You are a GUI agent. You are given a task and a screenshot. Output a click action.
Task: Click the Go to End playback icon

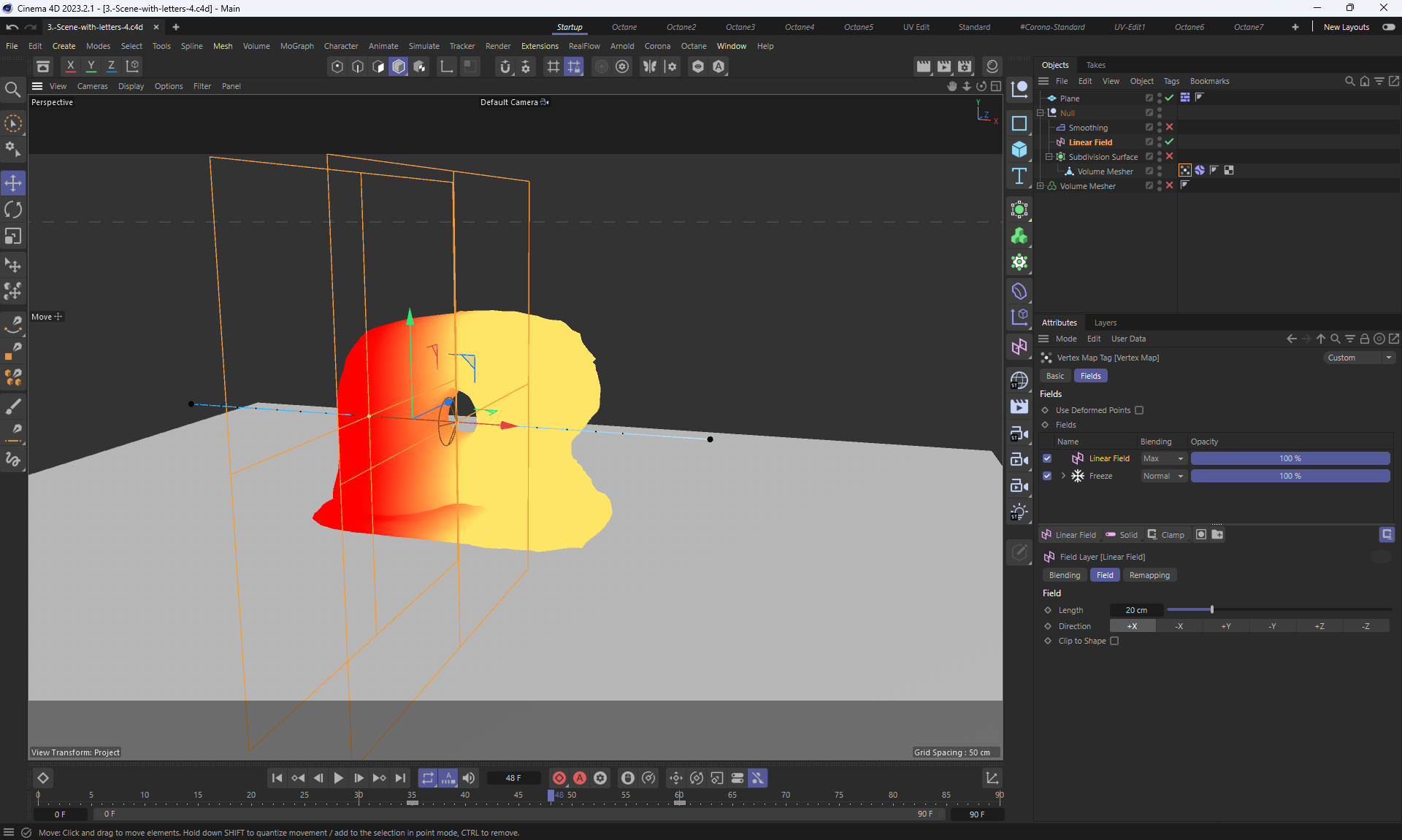click(400, 778)
